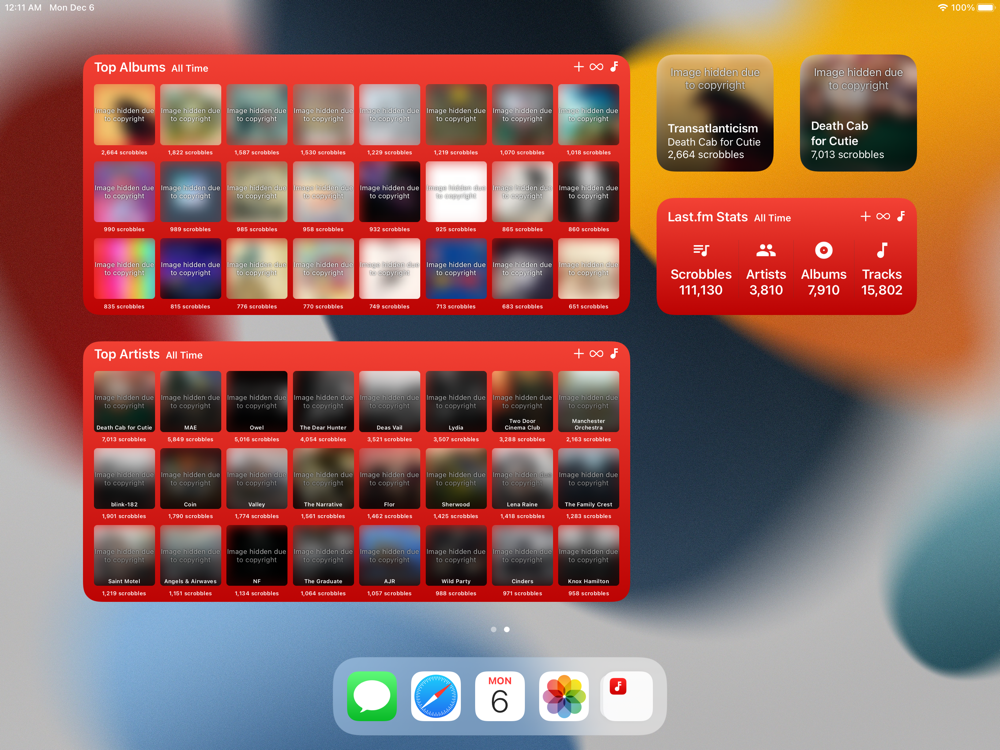Open MAE in the Top Artists grid

coord(191,402)
